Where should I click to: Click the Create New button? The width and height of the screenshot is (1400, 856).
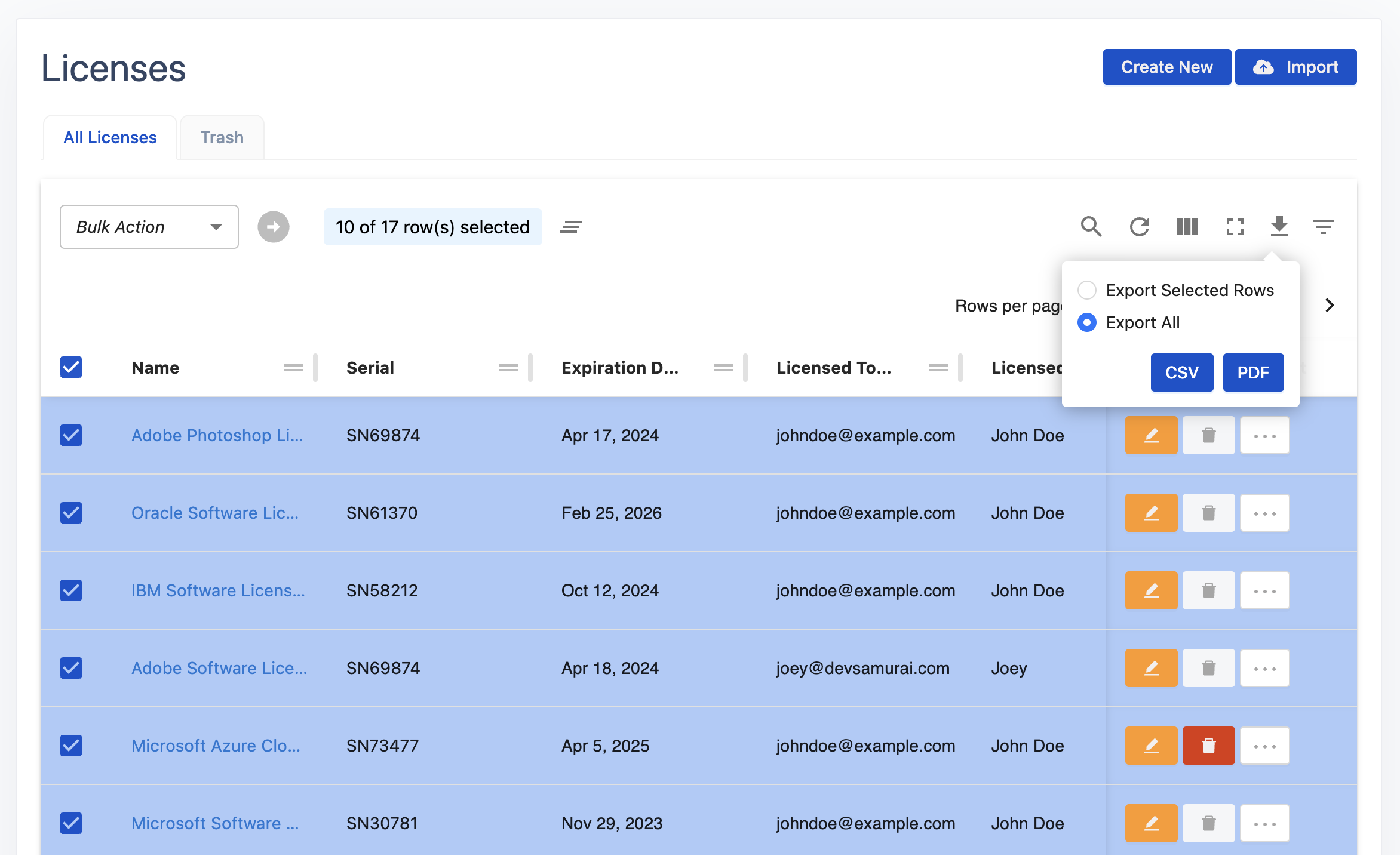(1167, 67)
